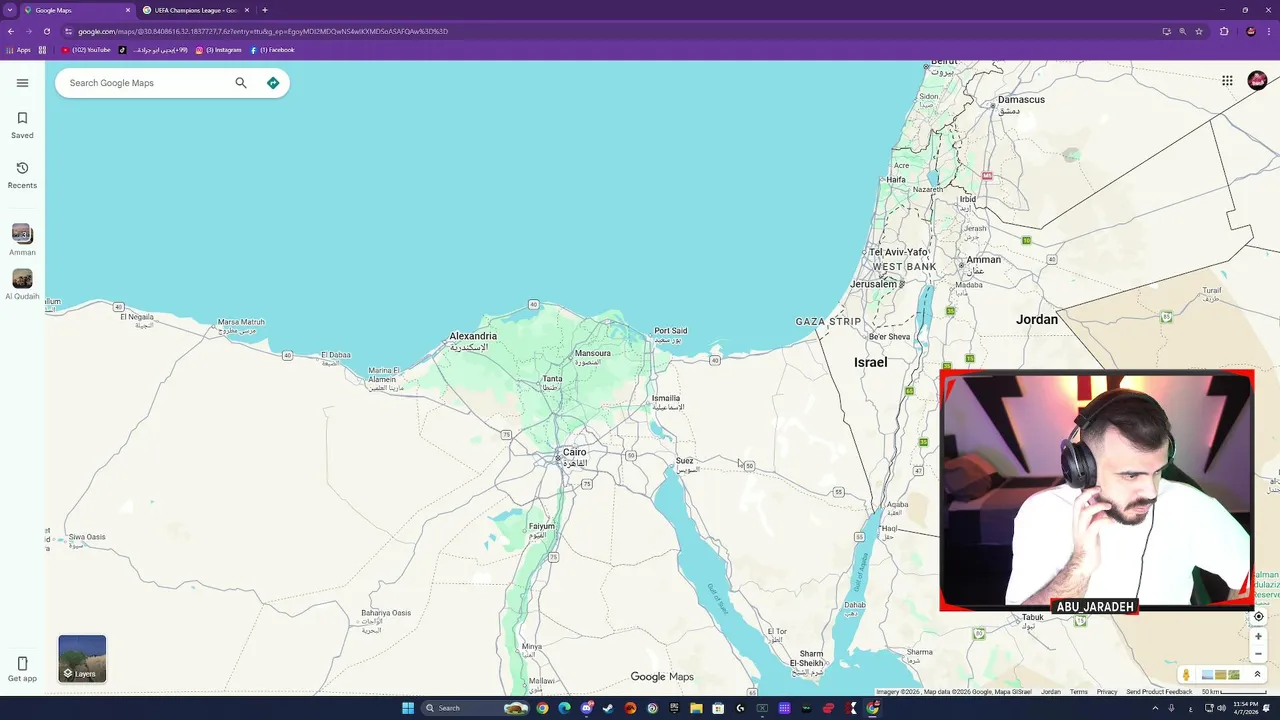Open the Google account avatar in Maps
The height and width of the screenshot is (720, 1280).
[x=1257, y=81]
